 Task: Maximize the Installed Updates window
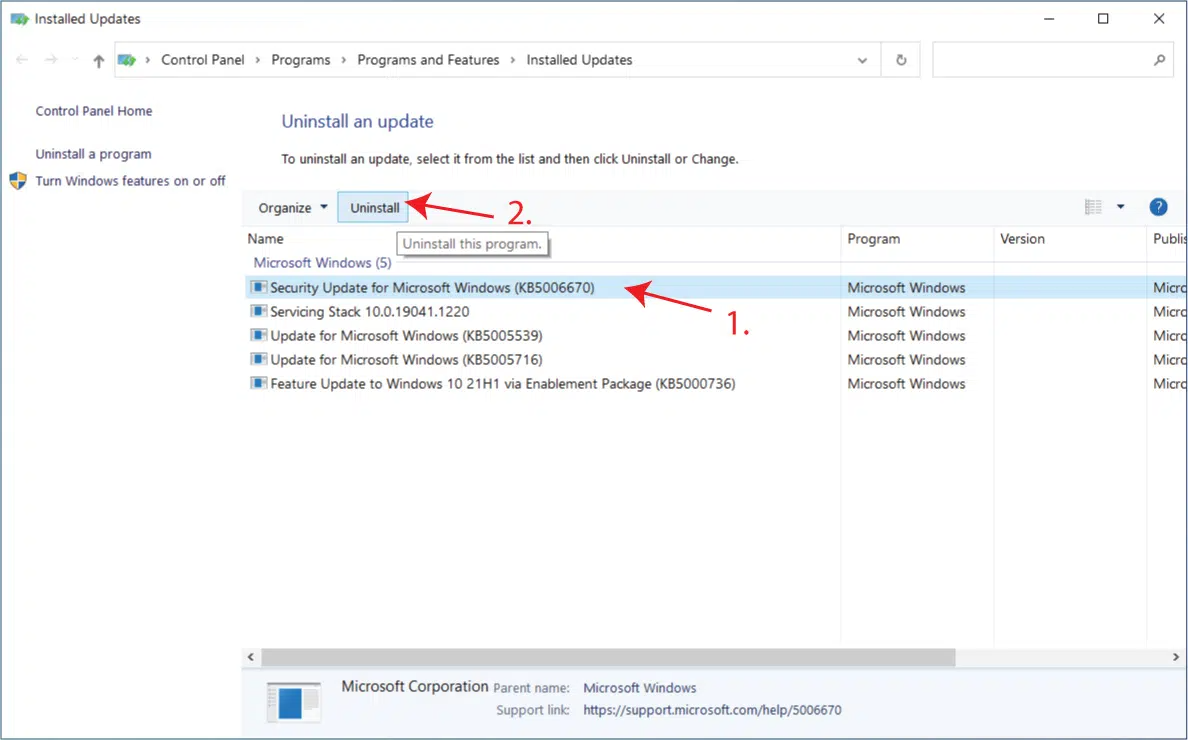[1103, 19]
